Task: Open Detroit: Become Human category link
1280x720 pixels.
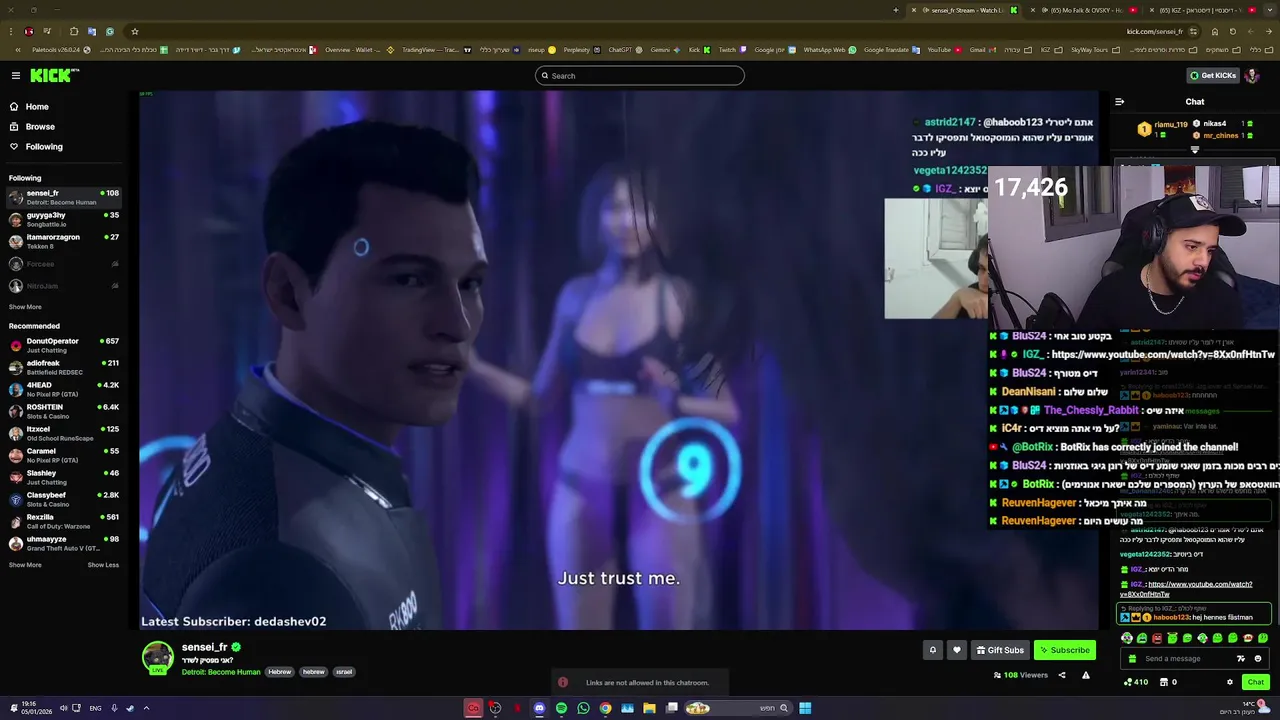Action: click(x=221, y=672)
